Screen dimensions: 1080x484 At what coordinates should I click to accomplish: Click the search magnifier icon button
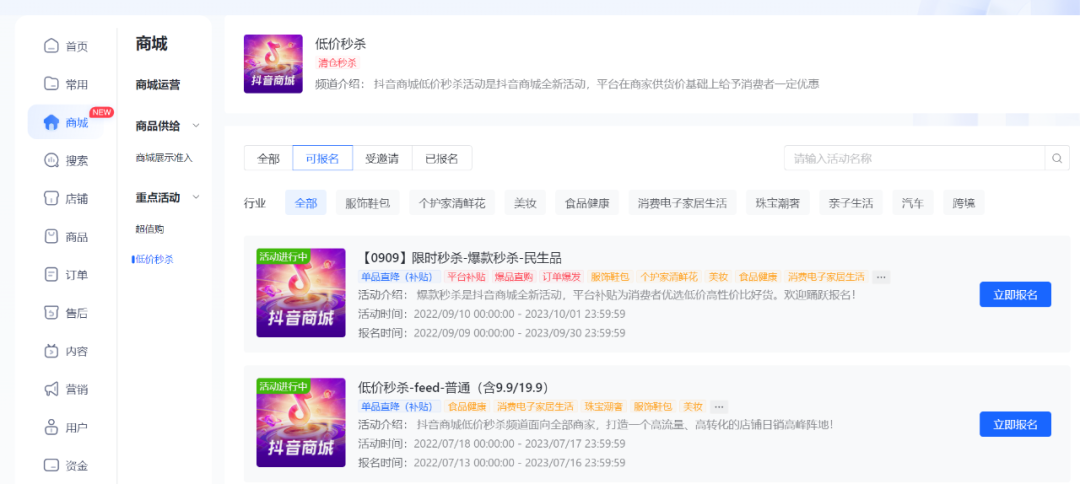click(x=1057, y=158)
